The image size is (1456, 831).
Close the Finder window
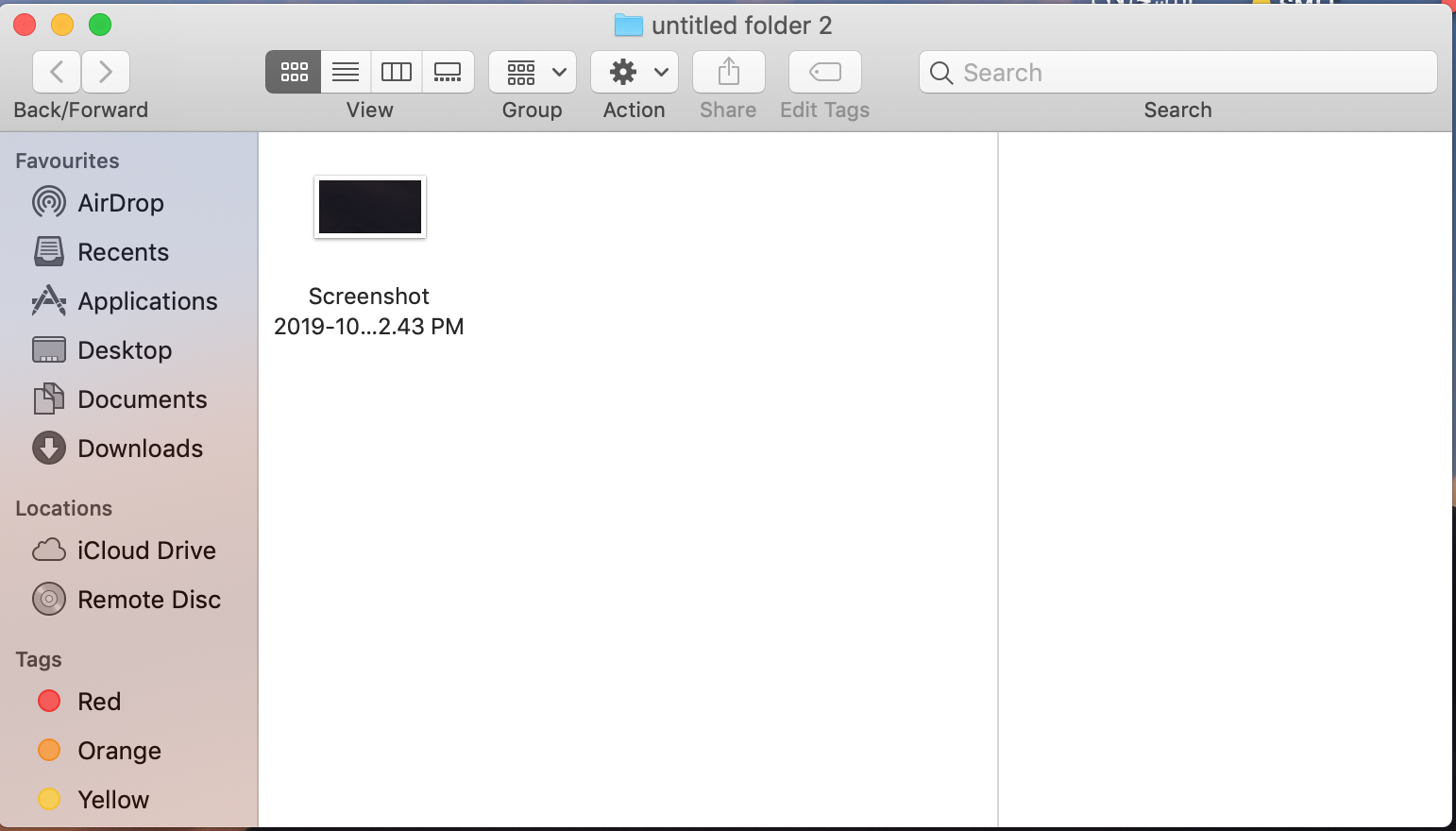coord(25,25)
